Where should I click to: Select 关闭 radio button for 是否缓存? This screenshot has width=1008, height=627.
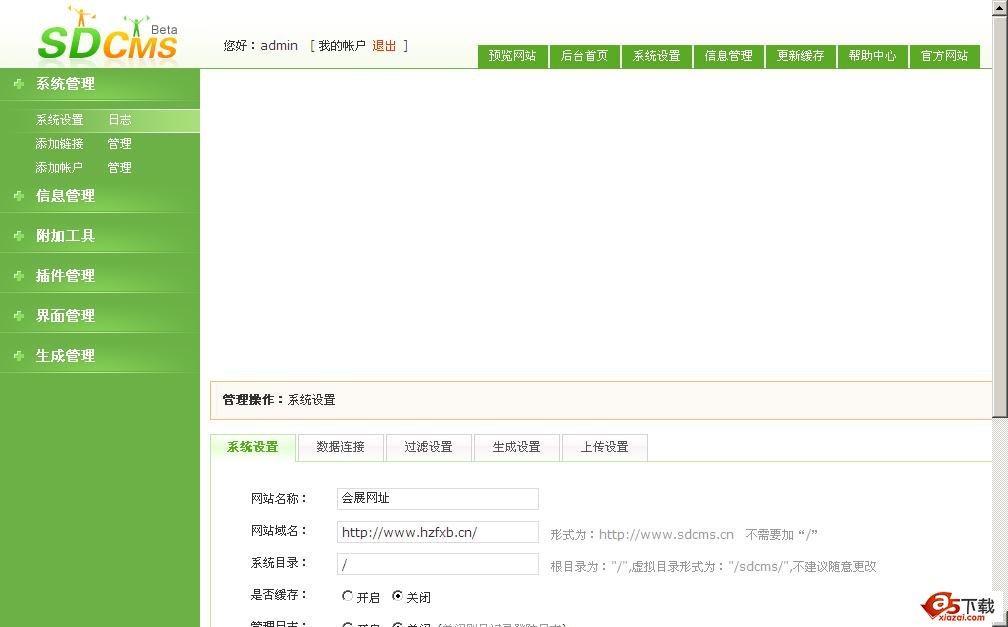pyautogui.click(x=398, y=596)
